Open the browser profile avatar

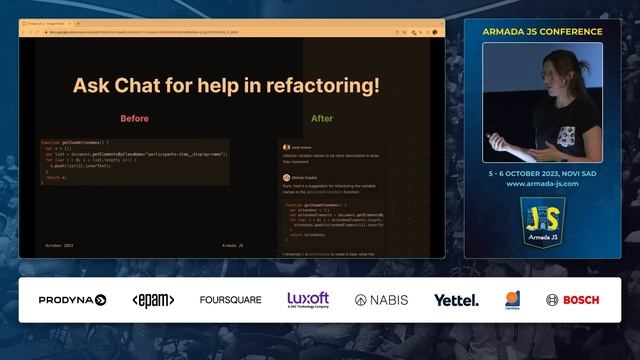(x=435, y=32)
